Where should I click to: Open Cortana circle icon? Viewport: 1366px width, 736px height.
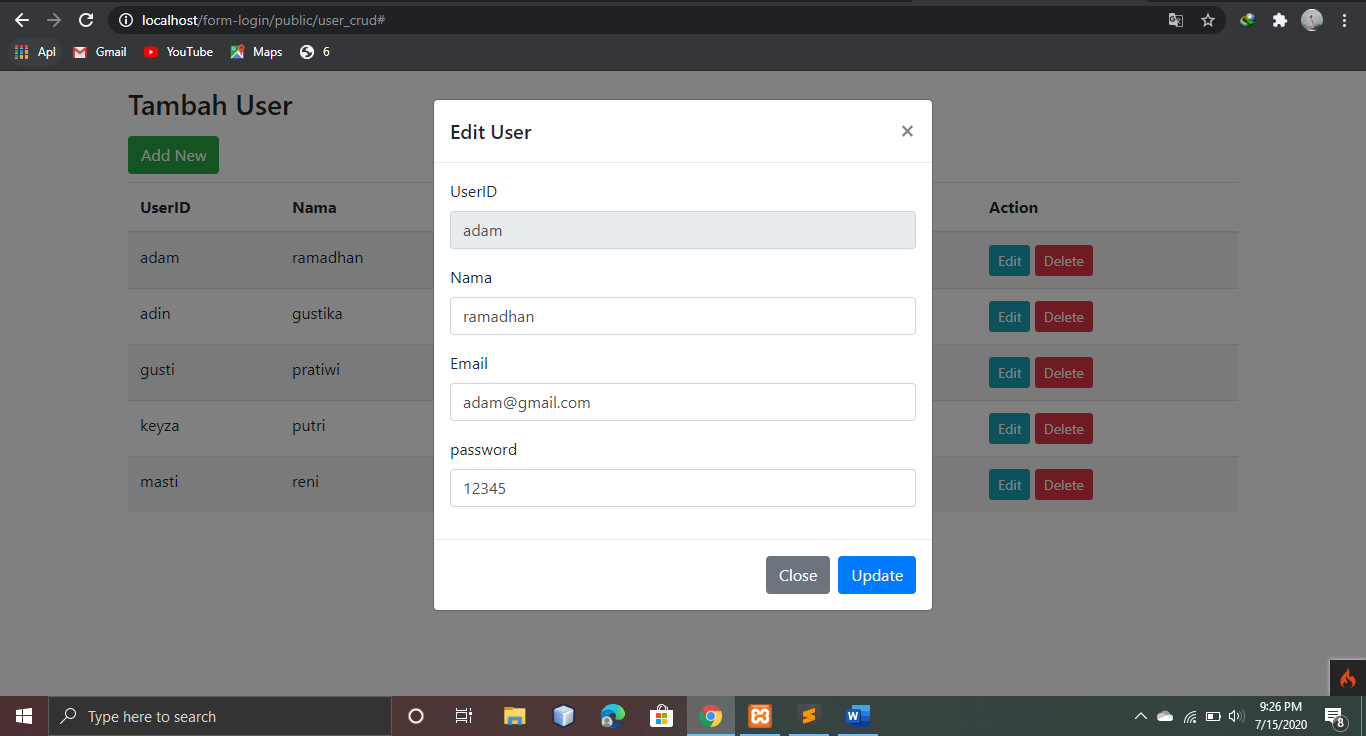416,716
